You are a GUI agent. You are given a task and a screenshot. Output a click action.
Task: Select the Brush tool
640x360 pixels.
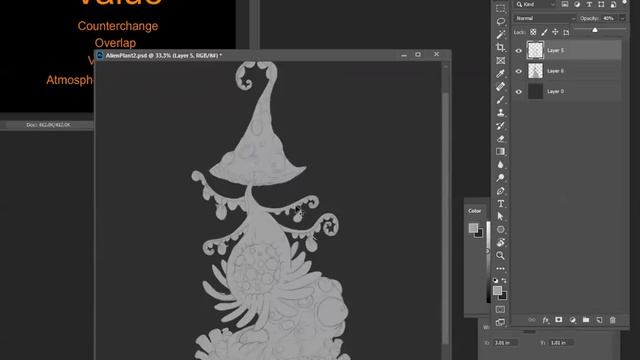[x=500, y=100]
